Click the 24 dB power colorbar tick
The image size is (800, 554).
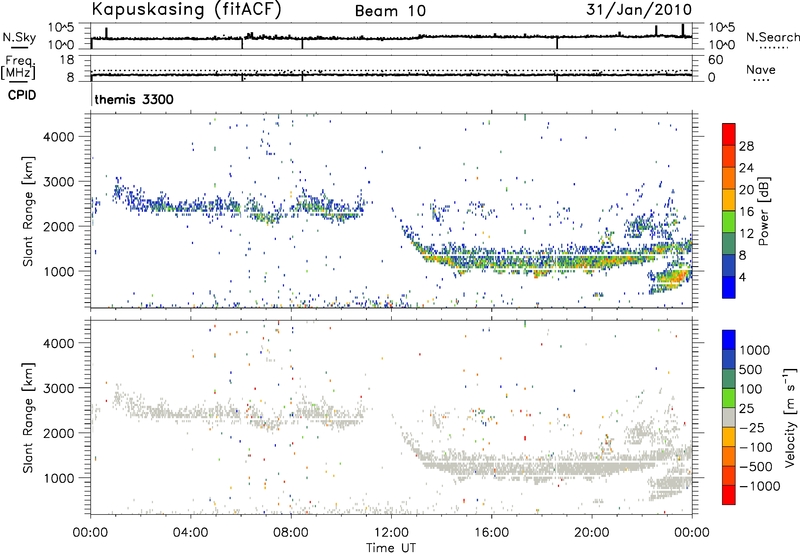click(746, 168)
